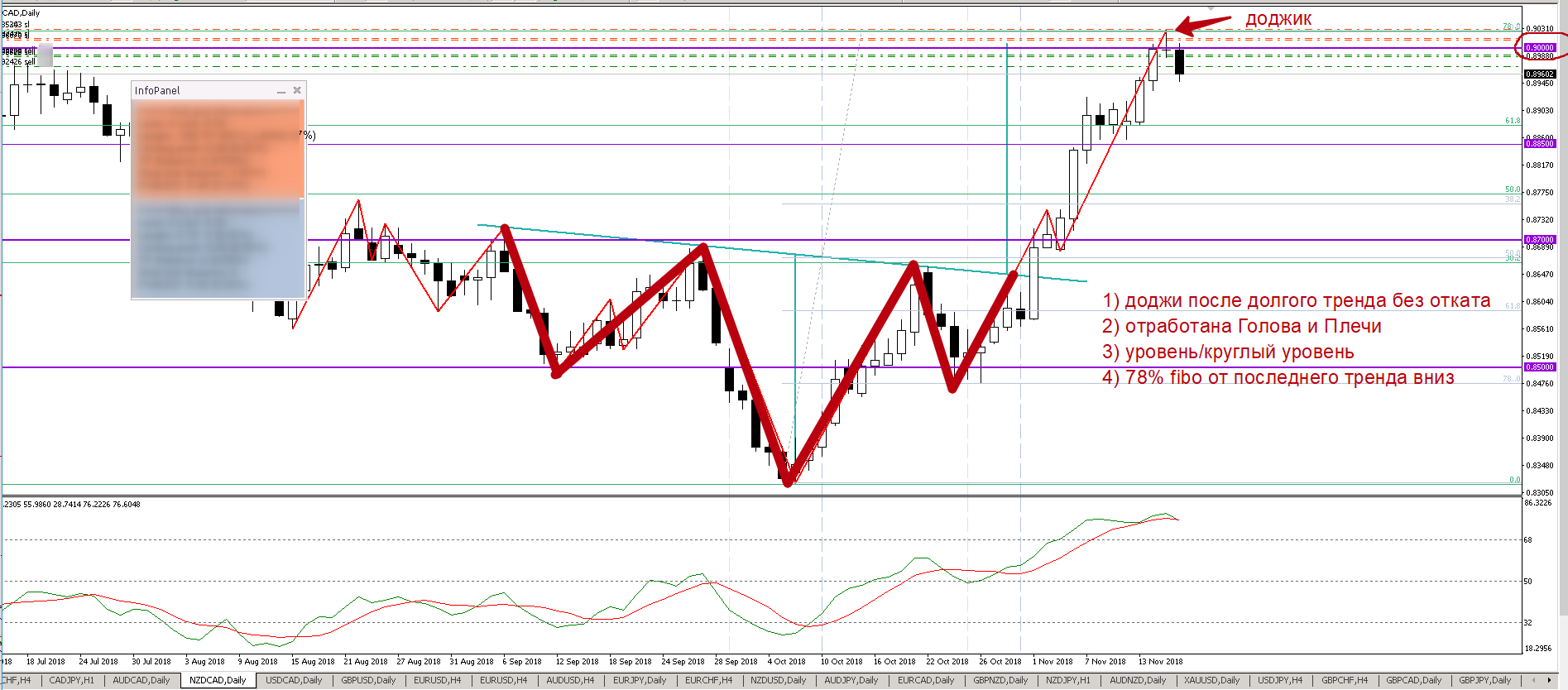The width and height of the screenshot is (1568, 690).
Task: Open the GBPCAD,Daily chart tab
Action: (1414, 681)
